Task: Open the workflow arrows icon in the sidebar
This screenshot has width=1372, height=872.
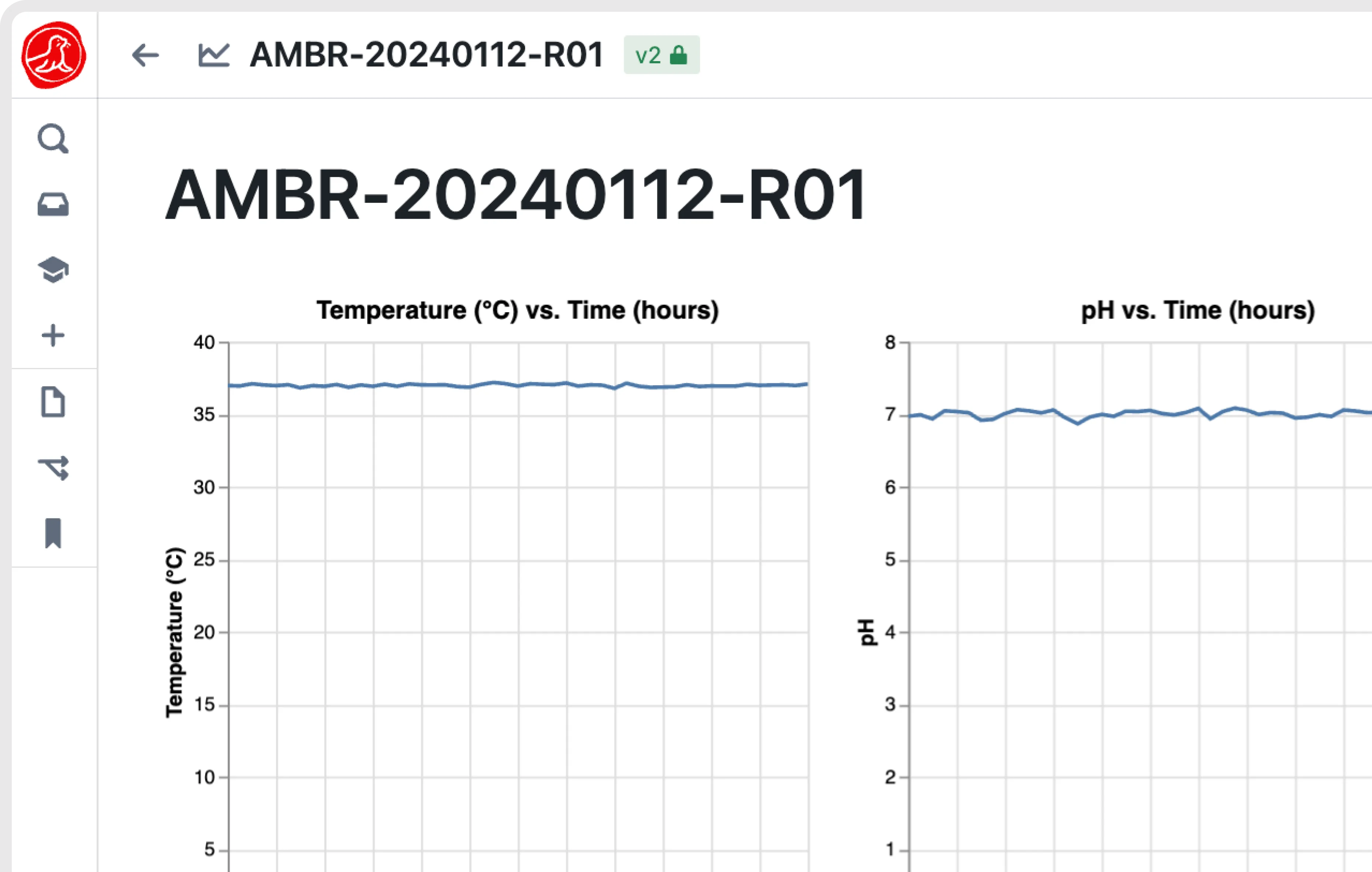Action: (53, 468)
